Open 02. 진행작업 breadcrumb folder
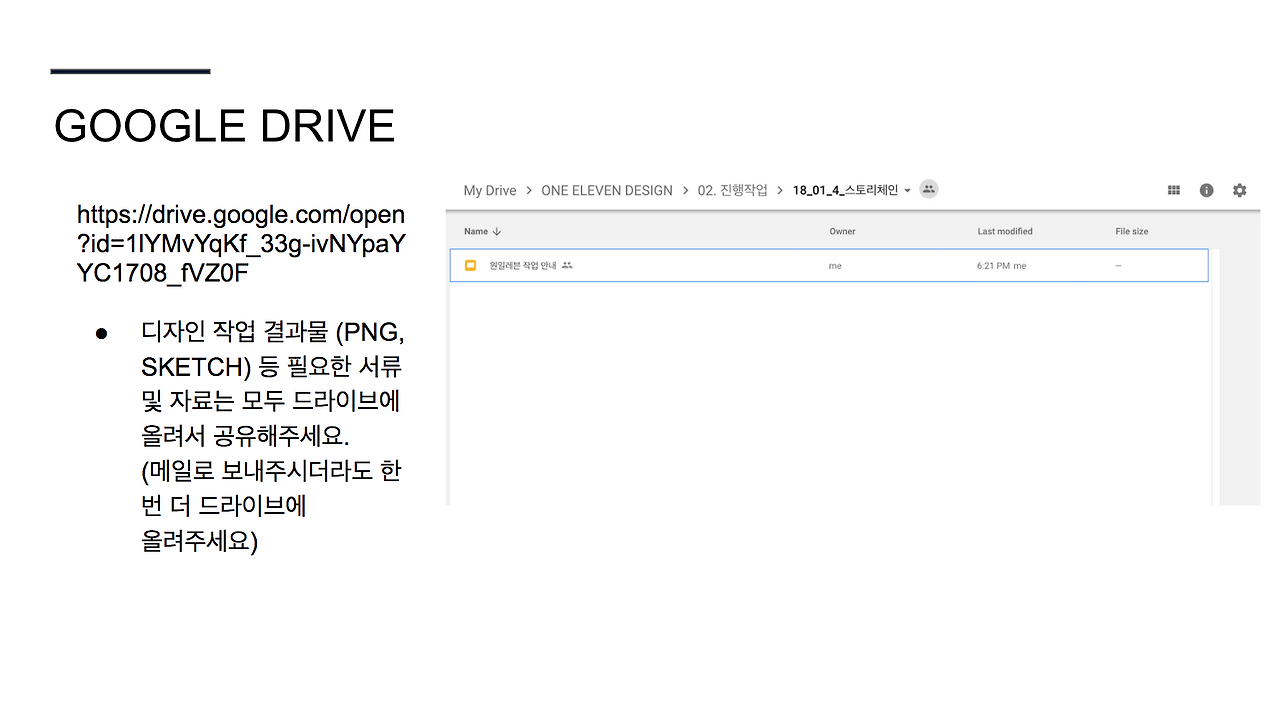 (732, 190)
